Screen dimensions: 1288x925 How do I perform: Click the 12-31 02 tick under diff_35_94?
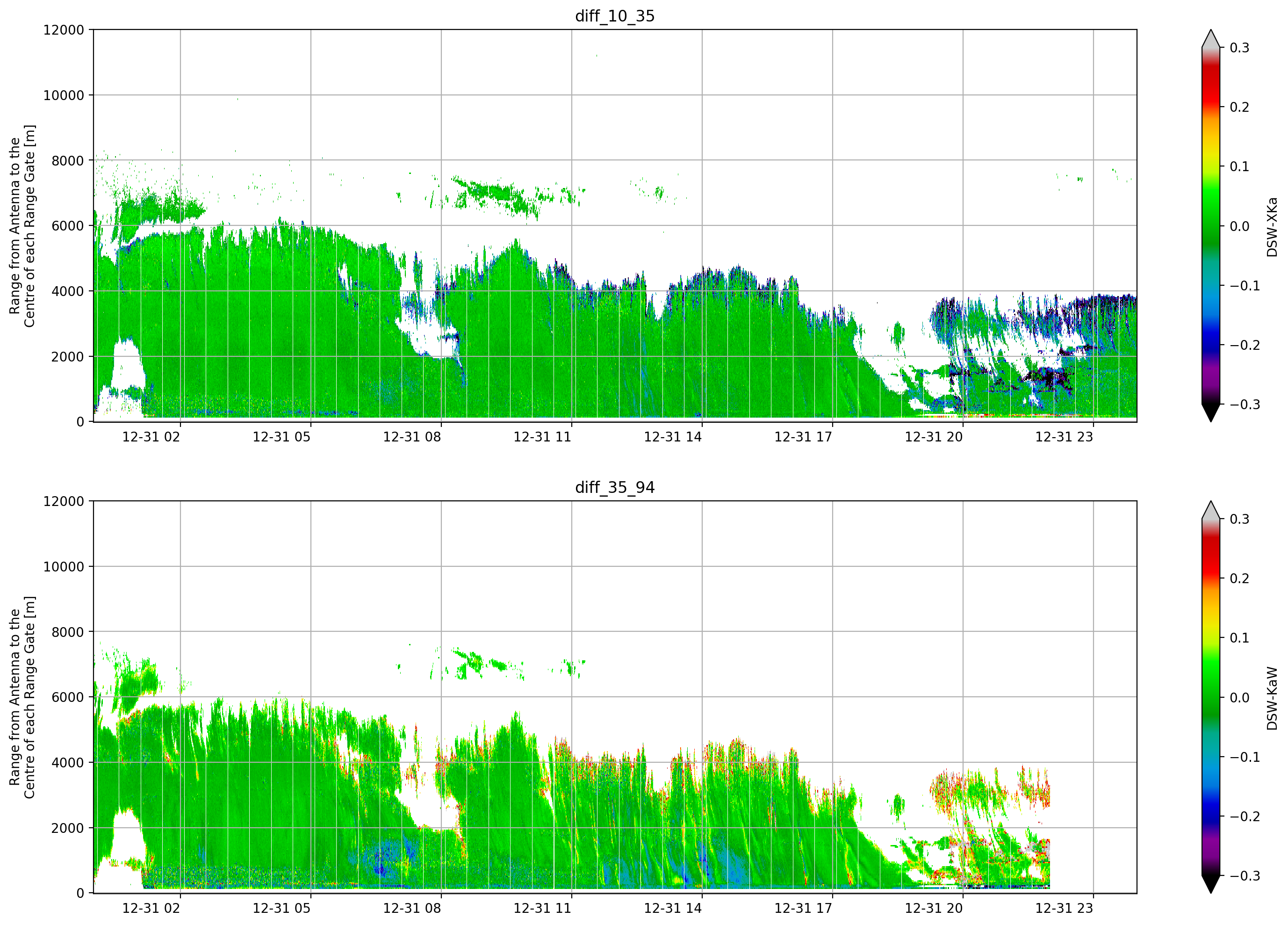tap(151, 908)
